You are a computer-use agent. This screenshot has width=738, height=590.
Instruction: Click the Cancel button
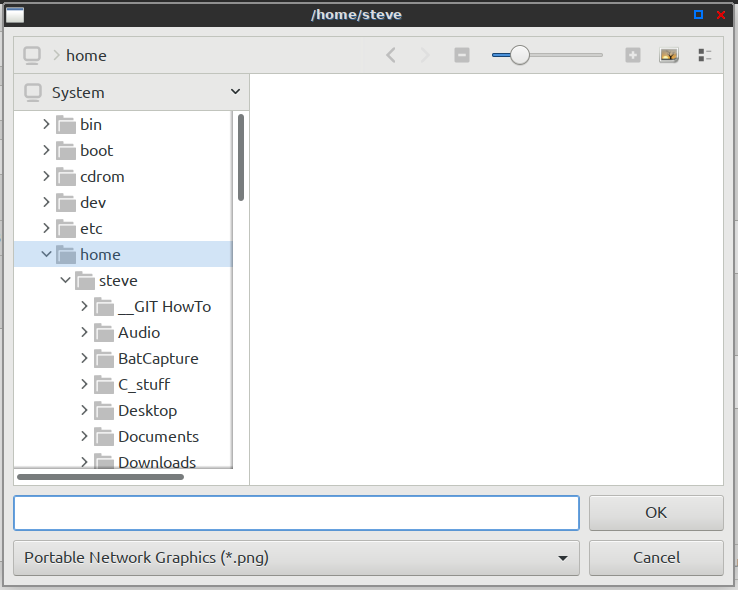pos(656,558)
